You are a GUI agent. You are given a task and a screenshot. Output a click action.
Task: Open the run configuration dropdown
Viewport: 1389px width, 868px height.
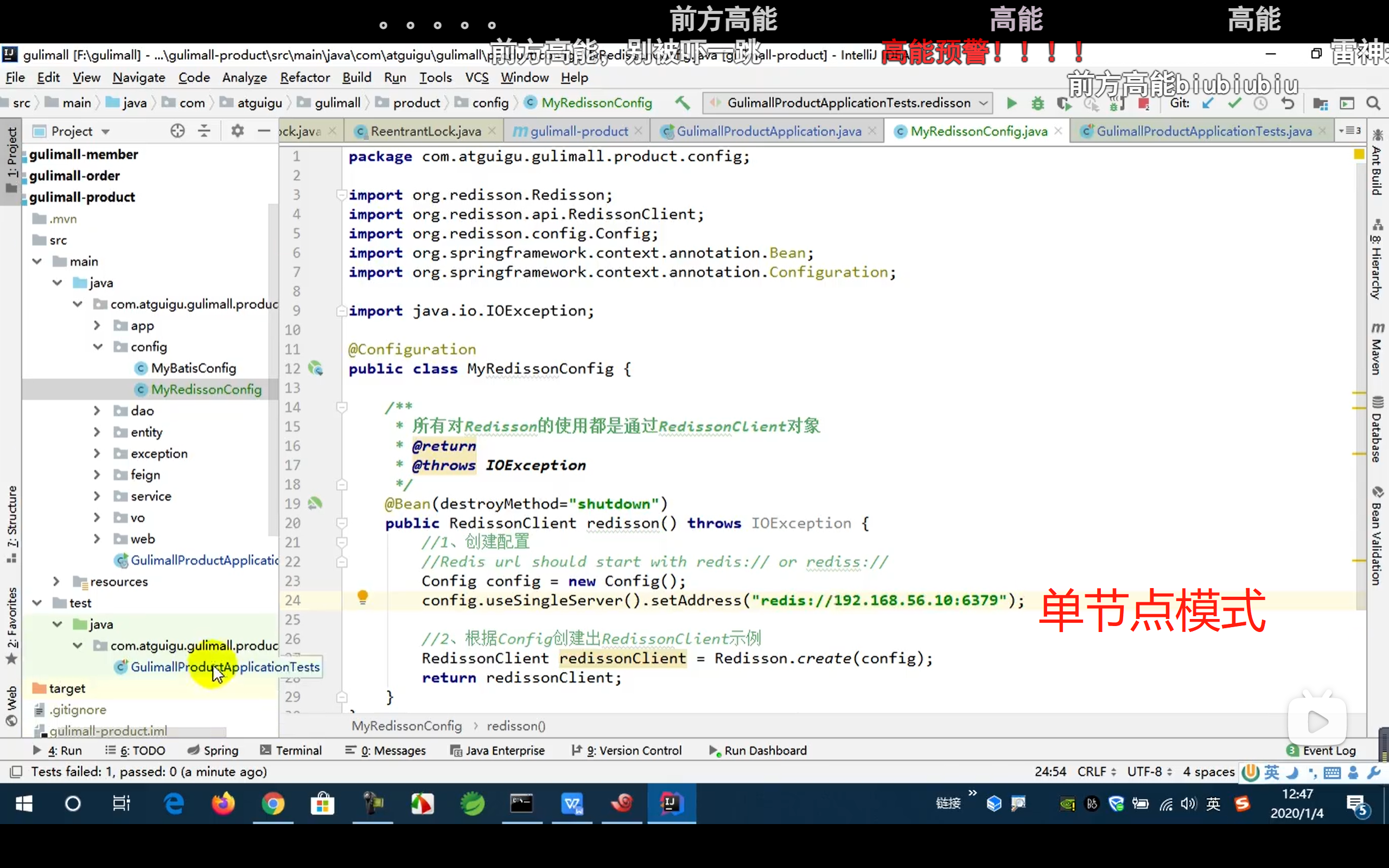[983, 103]
